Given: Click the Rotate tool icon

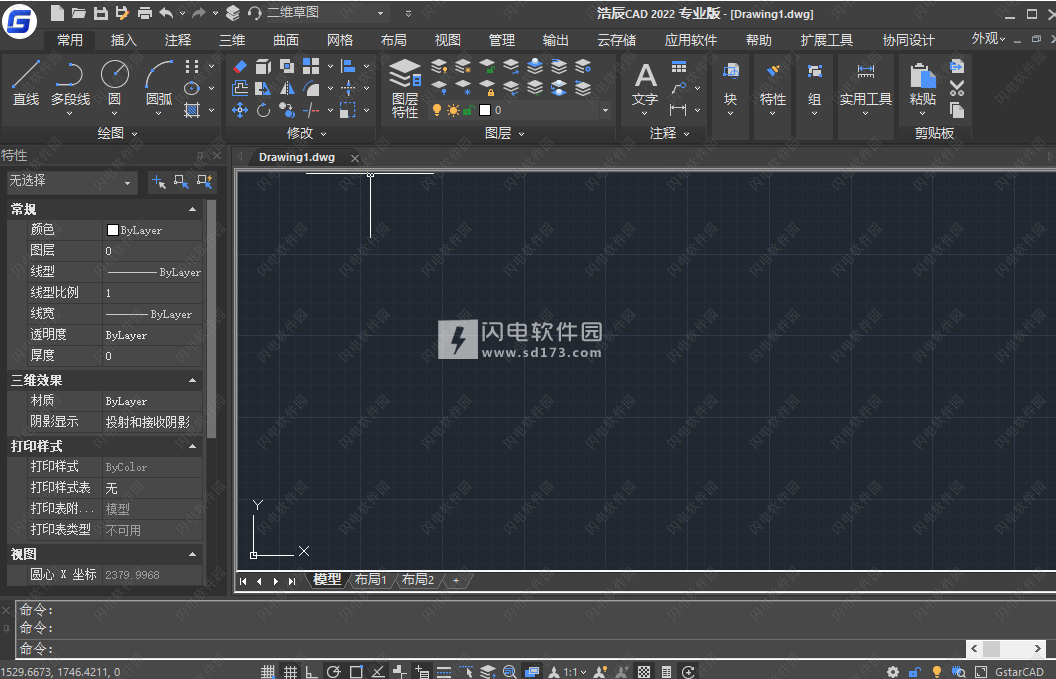Looking at the screenshot, I should (x=263, y=110).
